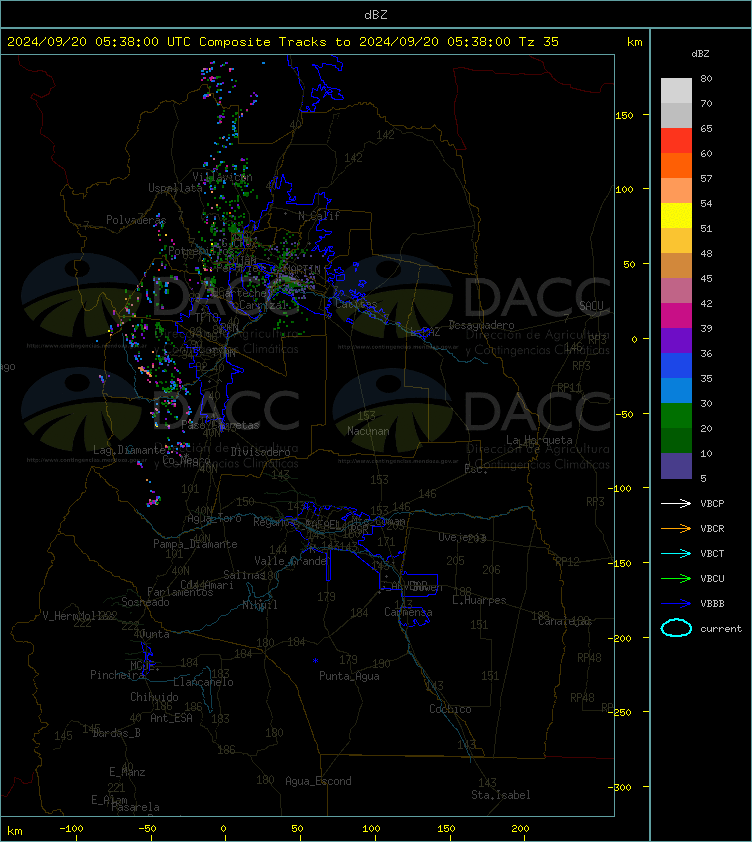
Task: Click the 'Lag.Diamante' map label
Action: pyautogui.click(x=129, y=449)
